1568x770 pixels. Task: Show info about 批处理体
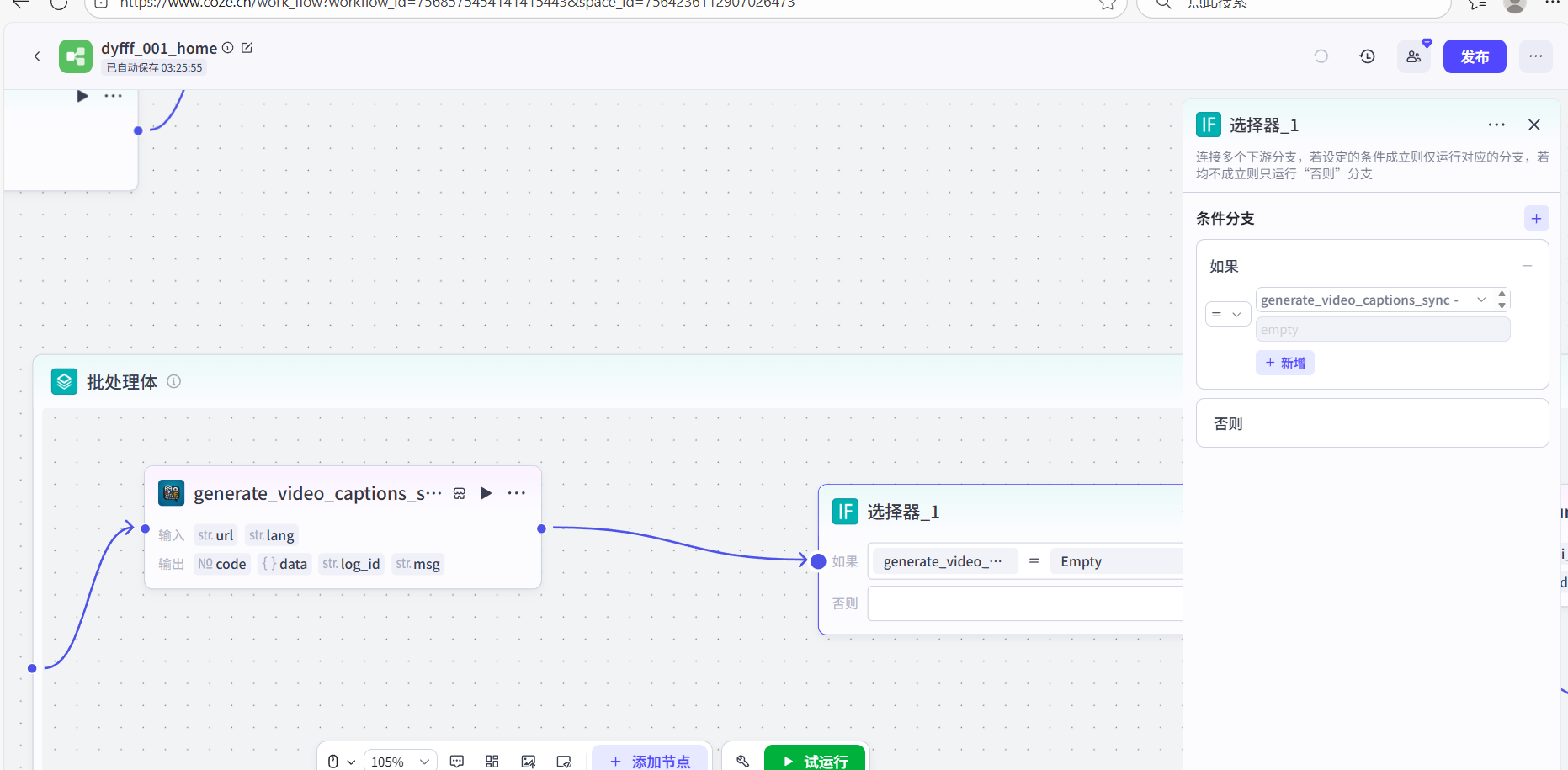click(x=174, y=381)
